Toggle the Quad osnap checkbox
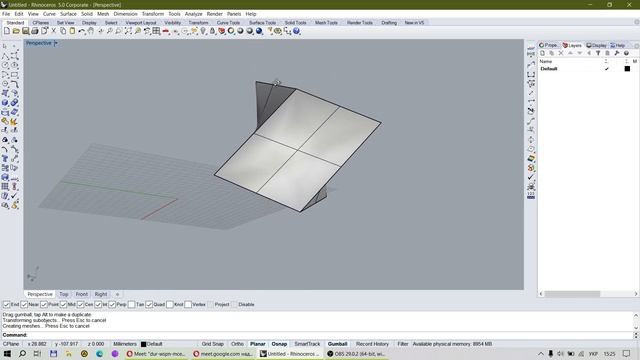The width and height of the screenshot is (640, 360). (149, 304)
